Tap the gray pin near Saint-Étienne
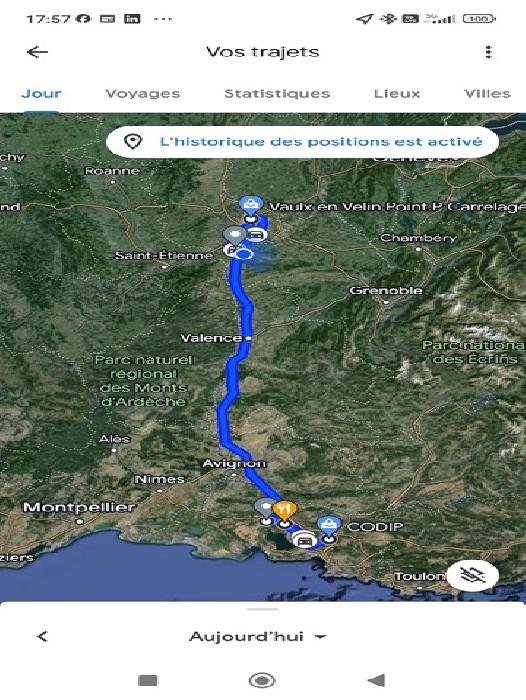 [x=234, y=235]
